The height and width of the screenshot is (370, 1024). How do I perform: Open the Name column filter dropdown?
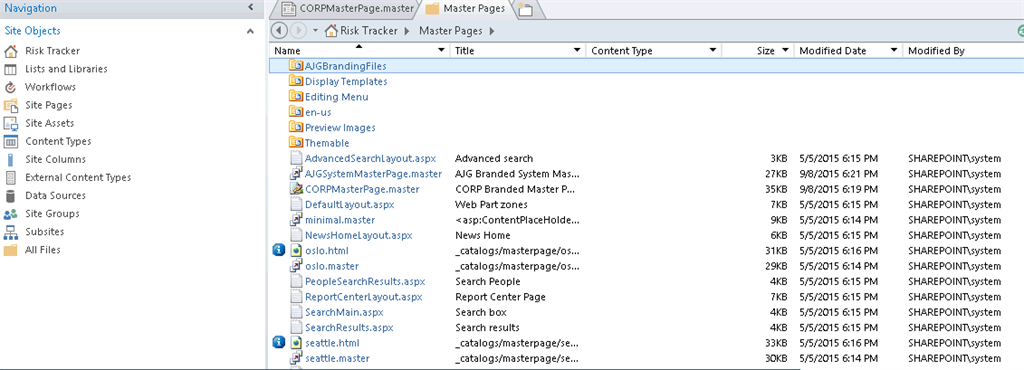(441, 51)
